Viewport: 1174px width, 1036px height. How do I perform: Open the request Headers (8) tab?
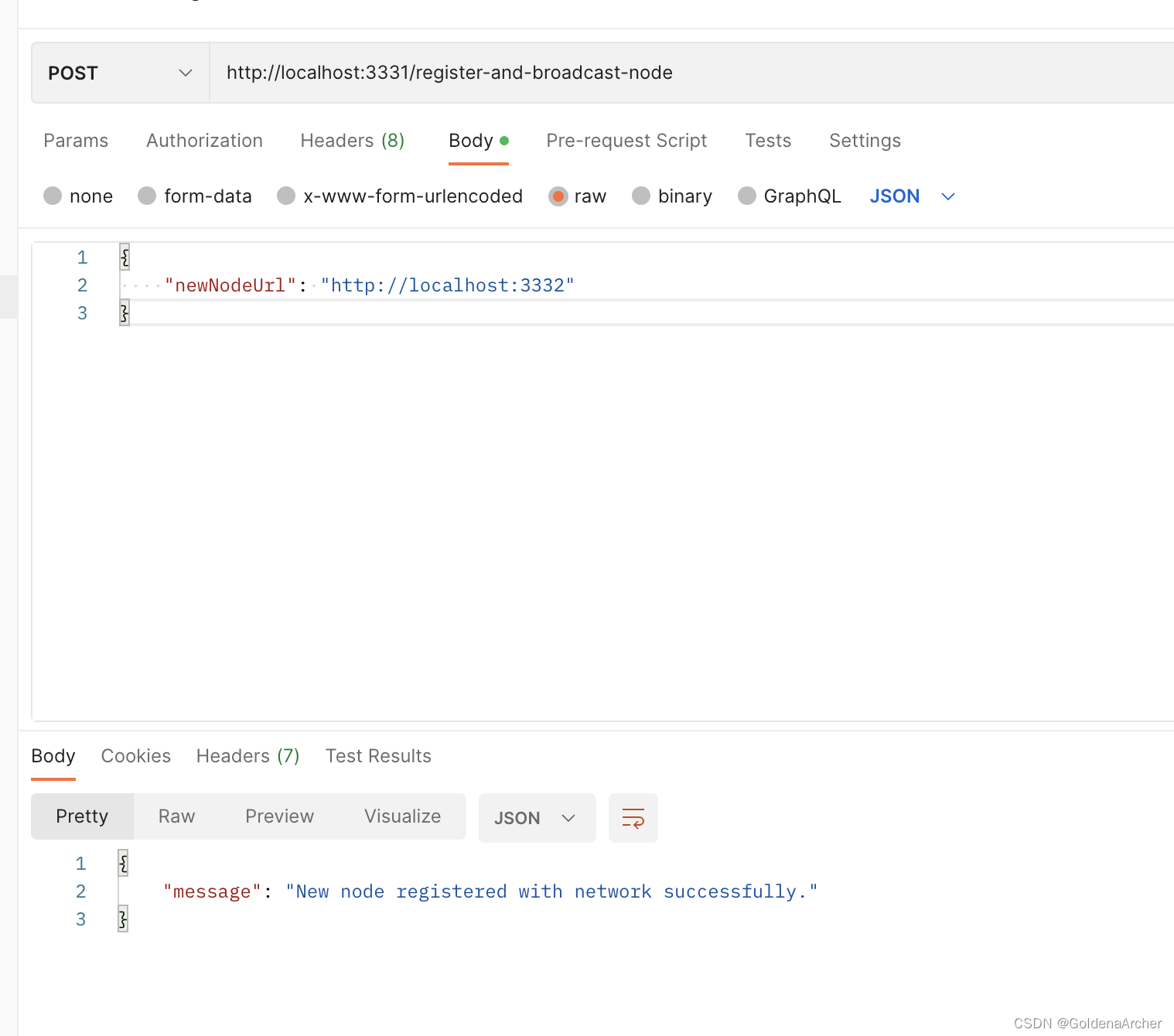[353, 141]
